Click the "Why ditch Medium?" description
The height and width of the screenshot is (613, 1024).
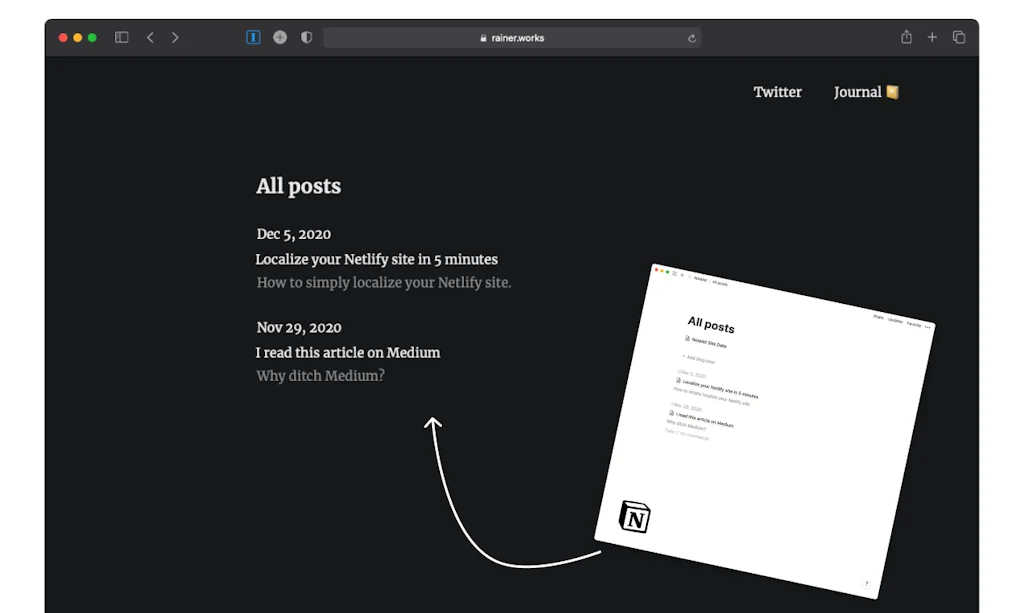pyautogui.click(x=320, y=376)
